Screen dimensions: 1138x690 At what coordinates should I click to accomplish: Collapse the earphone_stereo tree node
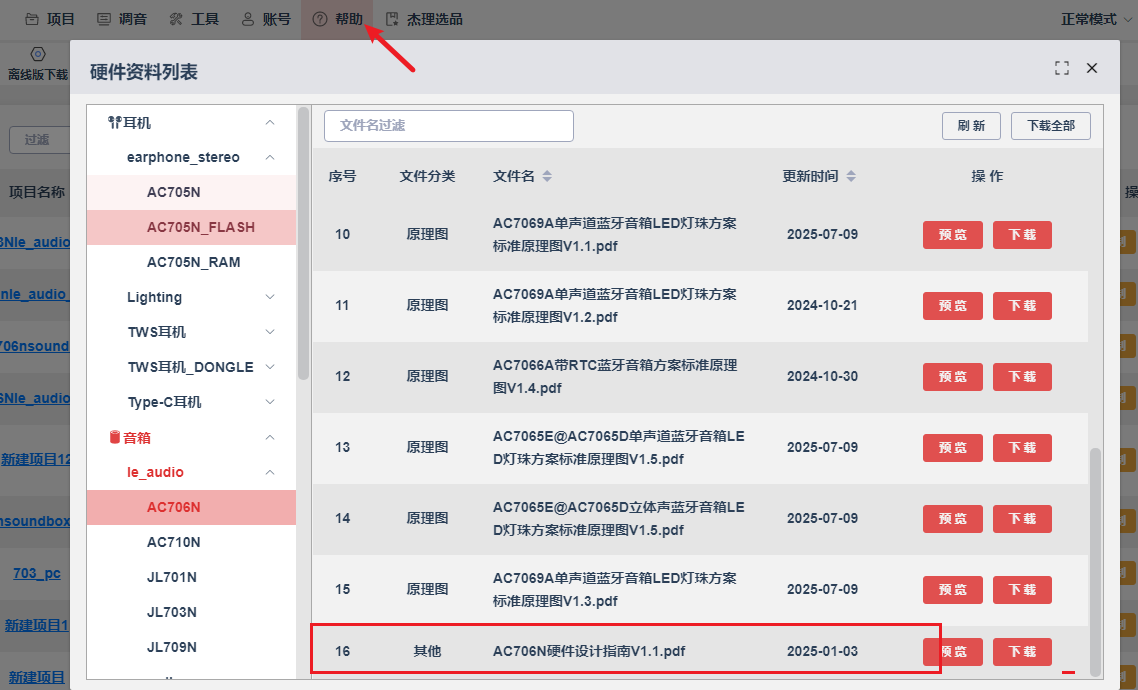point(270,157)
